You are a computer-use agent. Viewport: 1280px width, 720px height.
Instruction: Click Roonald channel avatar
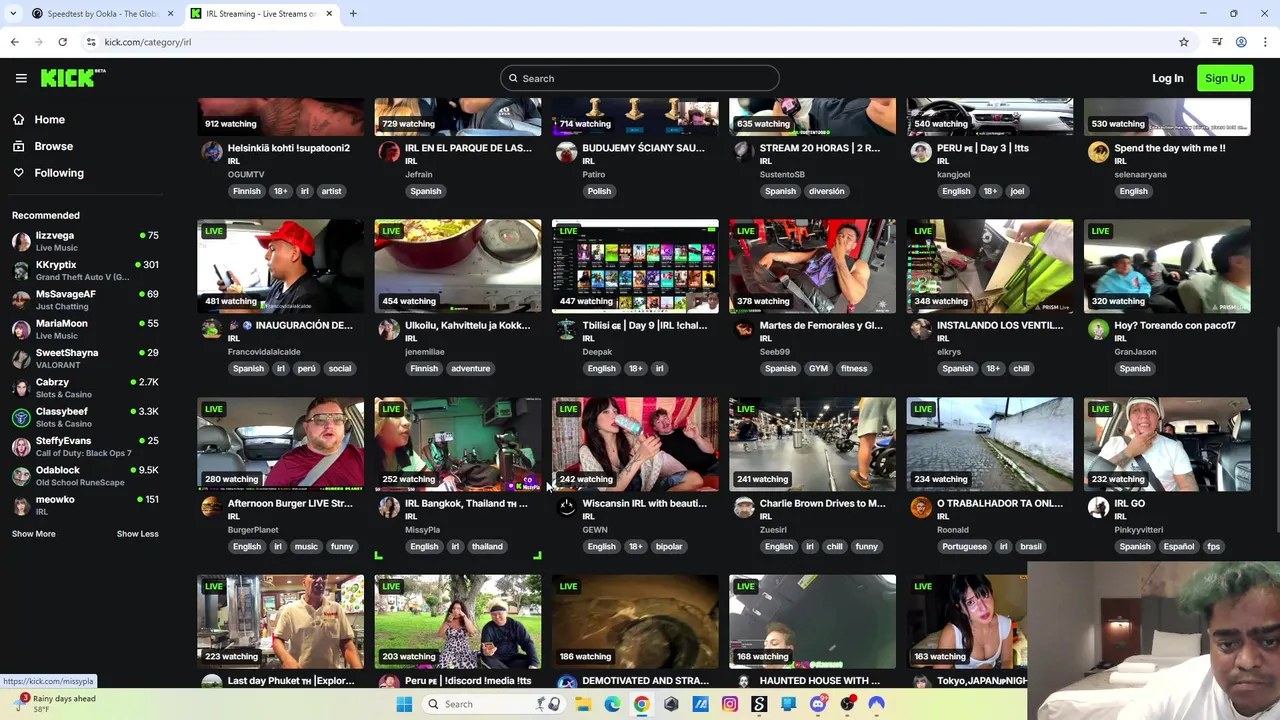[921, 507]
